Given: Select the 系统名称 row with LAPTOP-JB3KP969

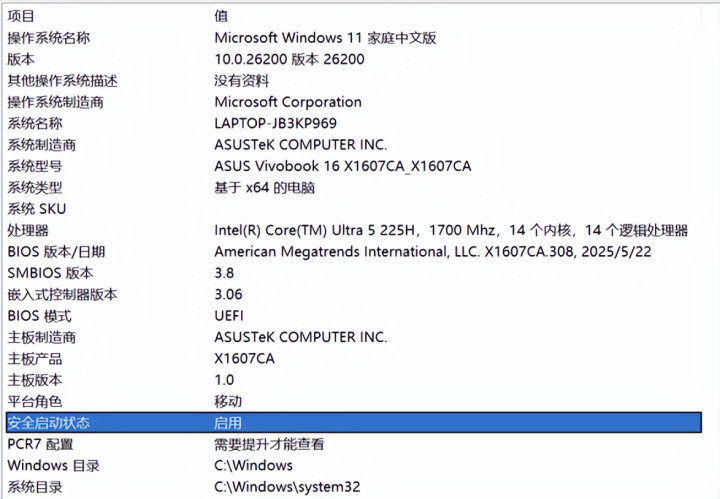Looking at the screenshot, I should click(x=35, y=123).
